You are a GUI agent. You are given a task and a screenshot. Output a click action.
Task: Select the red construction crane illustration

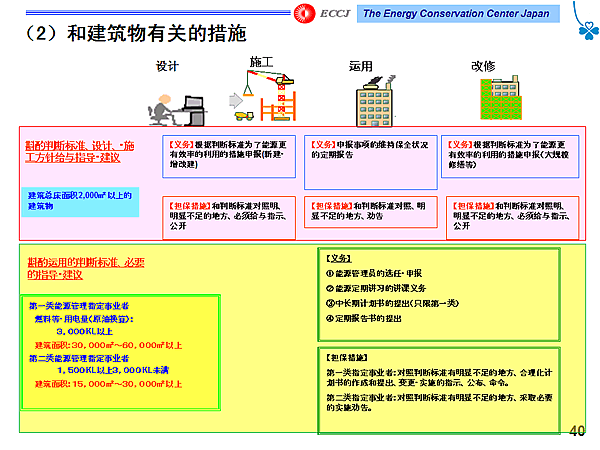(x=271, y=96)
